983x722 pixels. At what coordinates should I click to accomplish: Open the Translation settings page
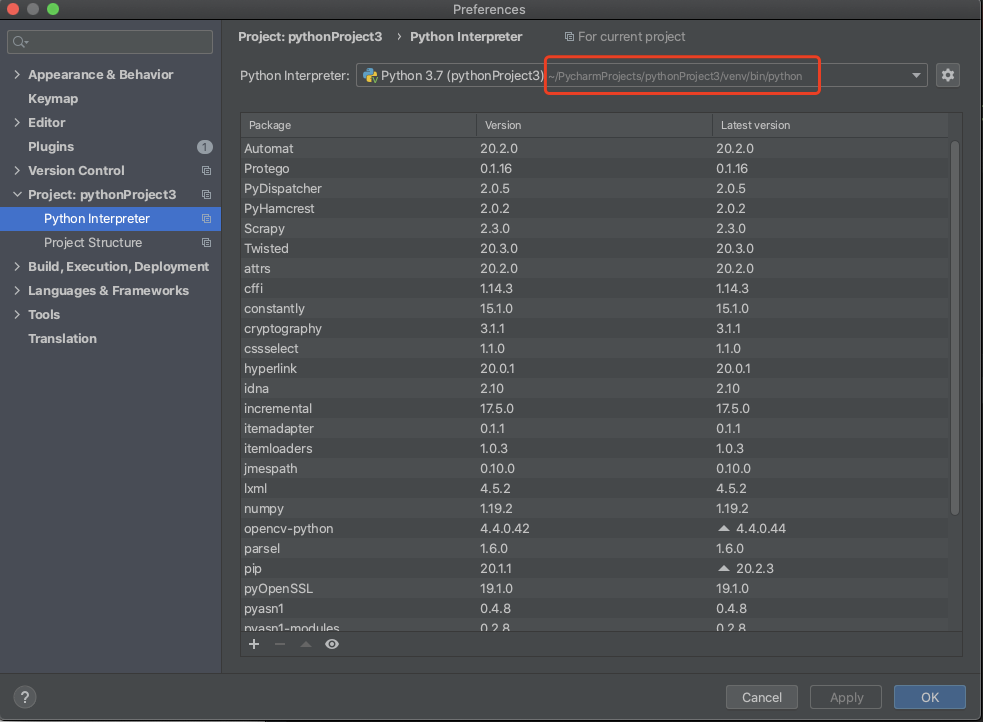pyautogui.click(x=62, y=338)
